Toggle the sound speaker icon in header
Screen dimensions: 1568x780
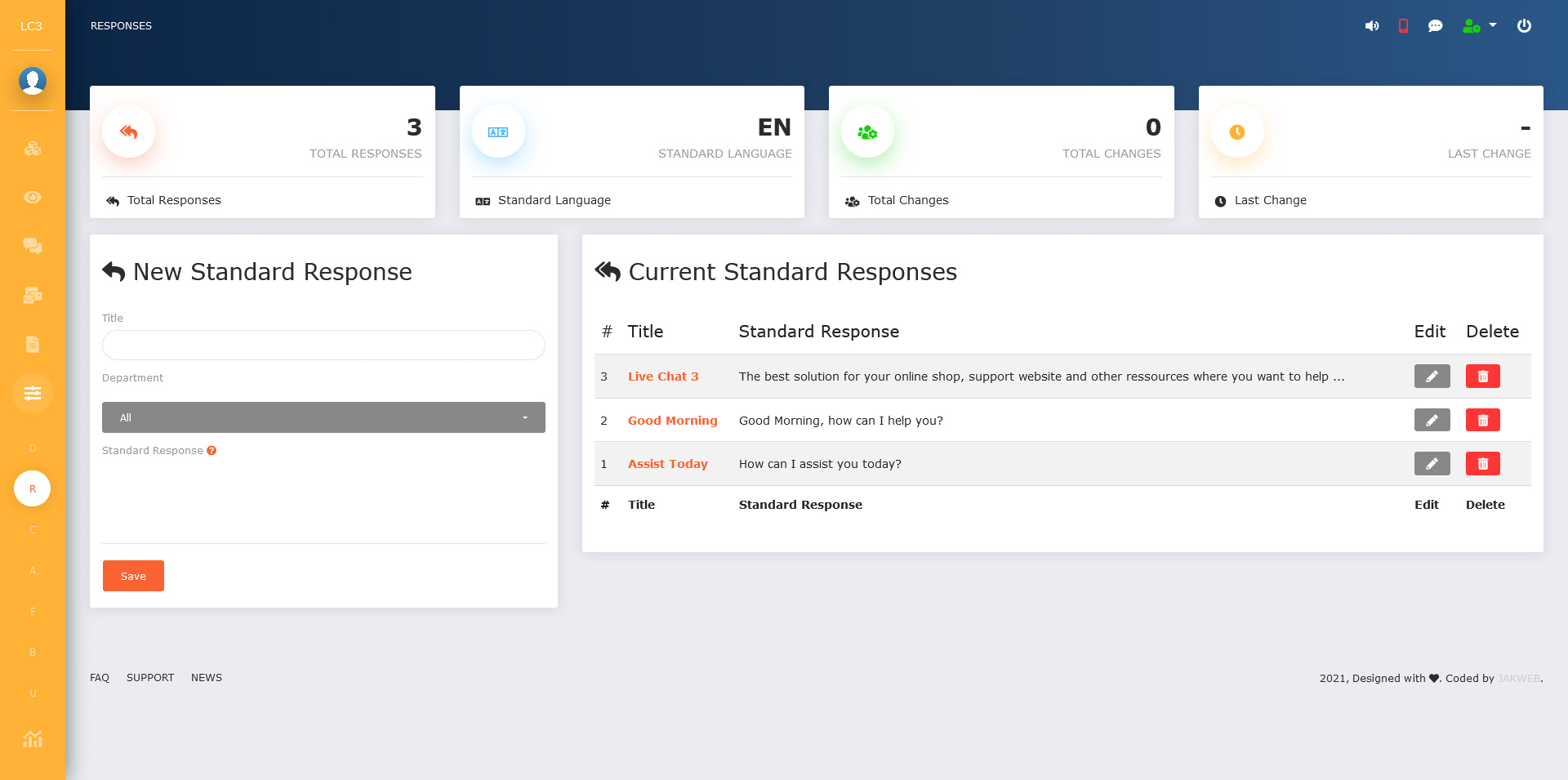[x=1372, y=26]
